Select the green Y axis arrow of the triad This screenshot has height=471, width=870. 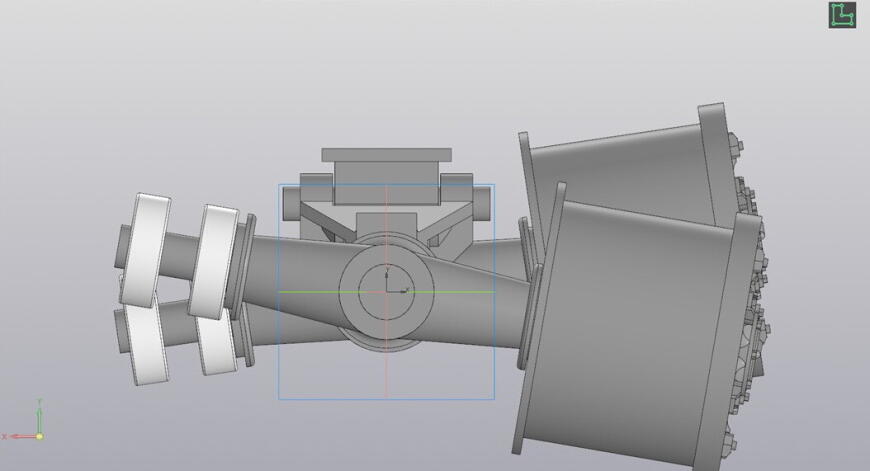39,417
